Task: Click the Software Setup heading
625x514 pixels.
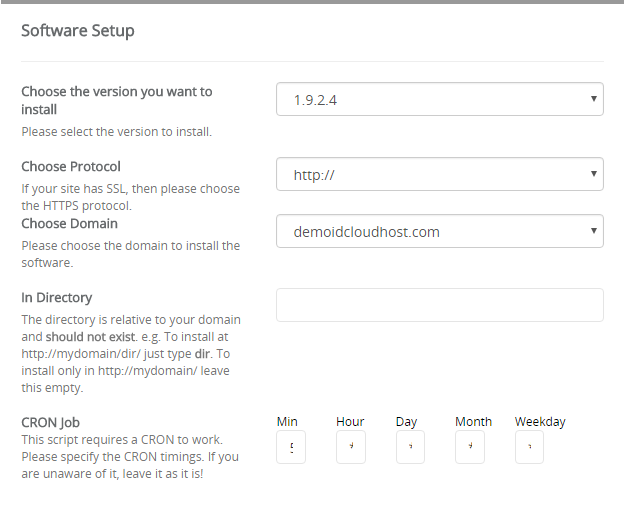Action: pyautogui.click(x=78, y=30)
